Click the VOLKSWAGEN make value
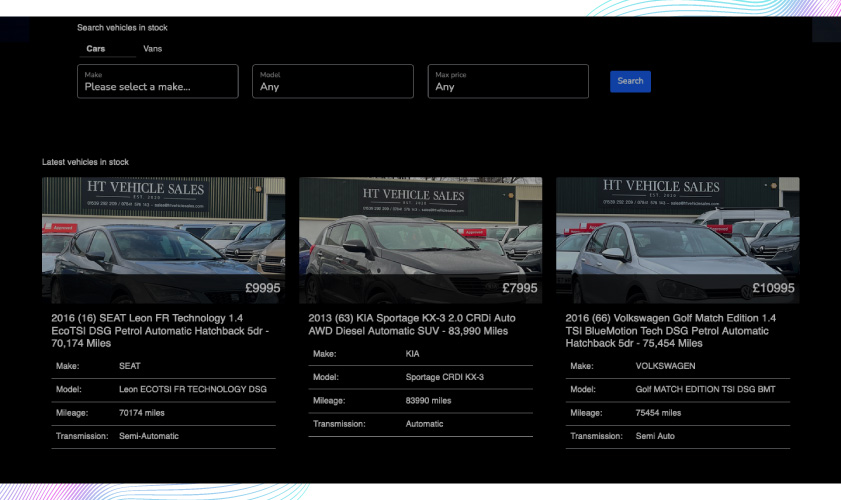Image resolution: width=841 pixels, height=500 pixels. tap(665, 366)
